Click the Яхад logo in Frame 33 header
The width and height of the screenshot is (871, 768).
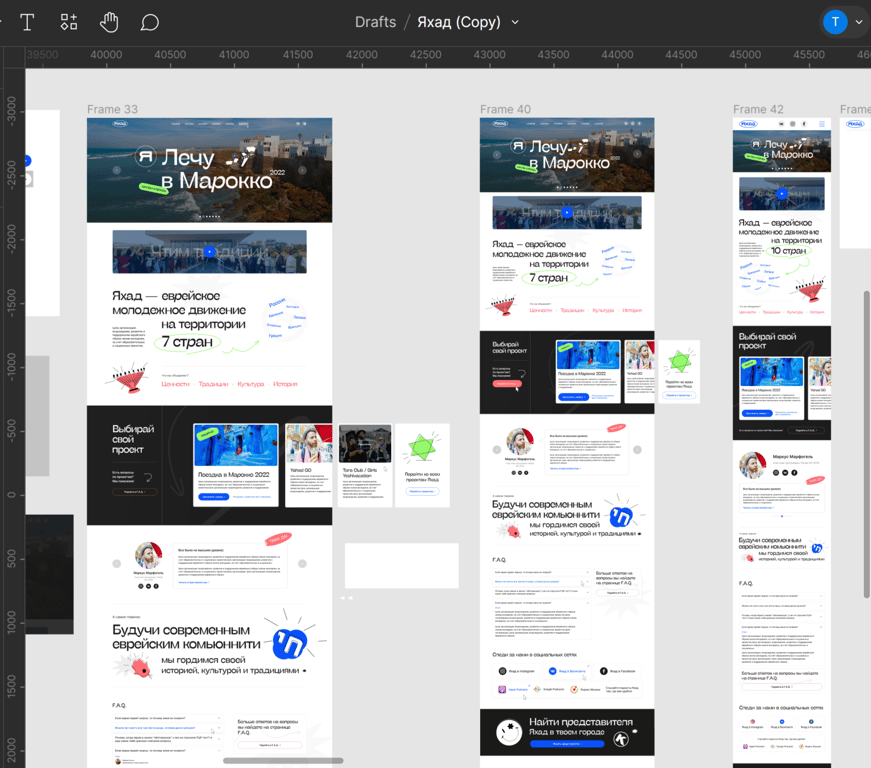pyautogui.click(x=120, y=123)
